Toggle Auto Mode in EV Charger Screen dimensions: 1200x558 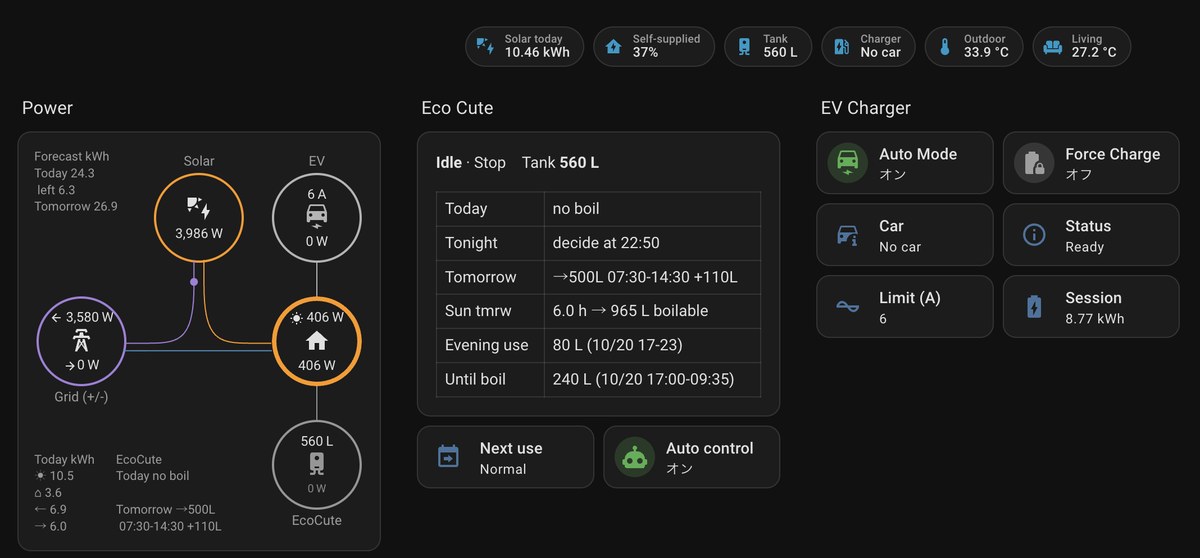tap(905, 163)
